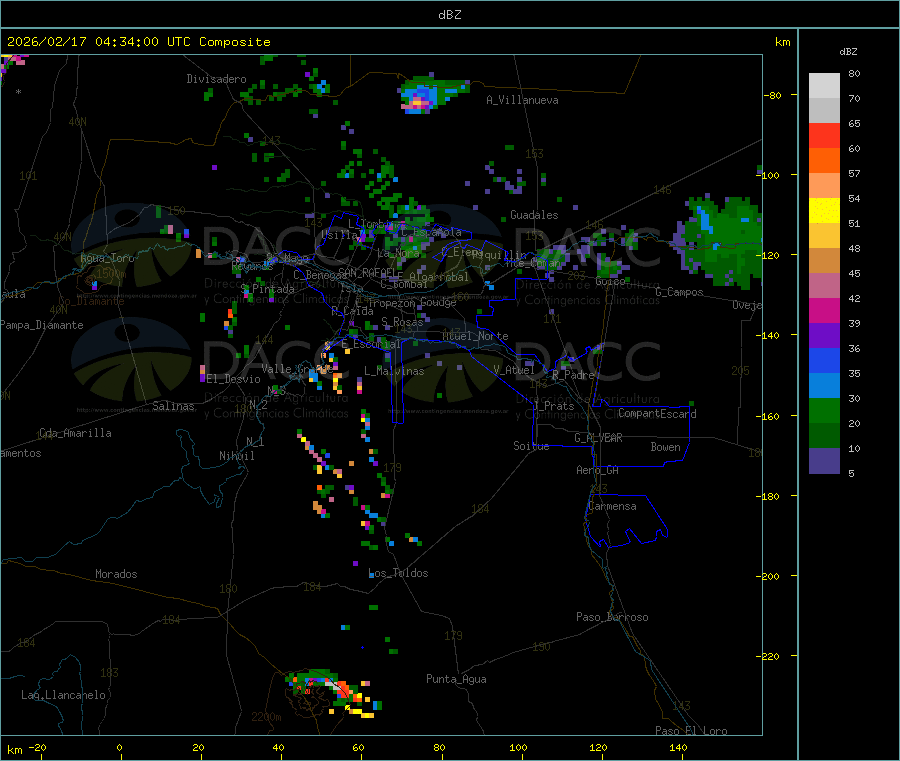Click the Lag.Llancanelo location label
This screenshot has width=900, height=761.
pyautogui.click(x=63, y=695)
